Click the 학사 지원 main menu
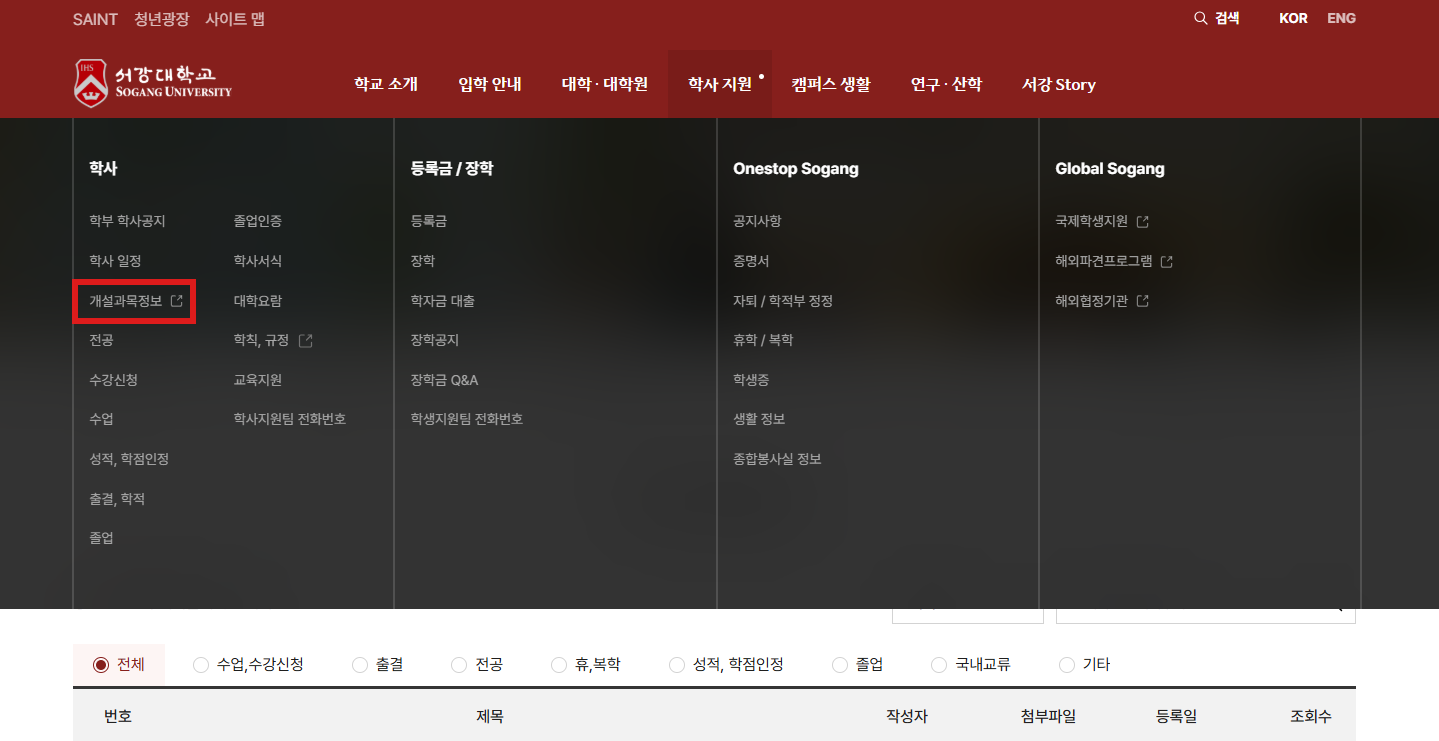This screenshot has width=1439, height=741. point(719,85)
